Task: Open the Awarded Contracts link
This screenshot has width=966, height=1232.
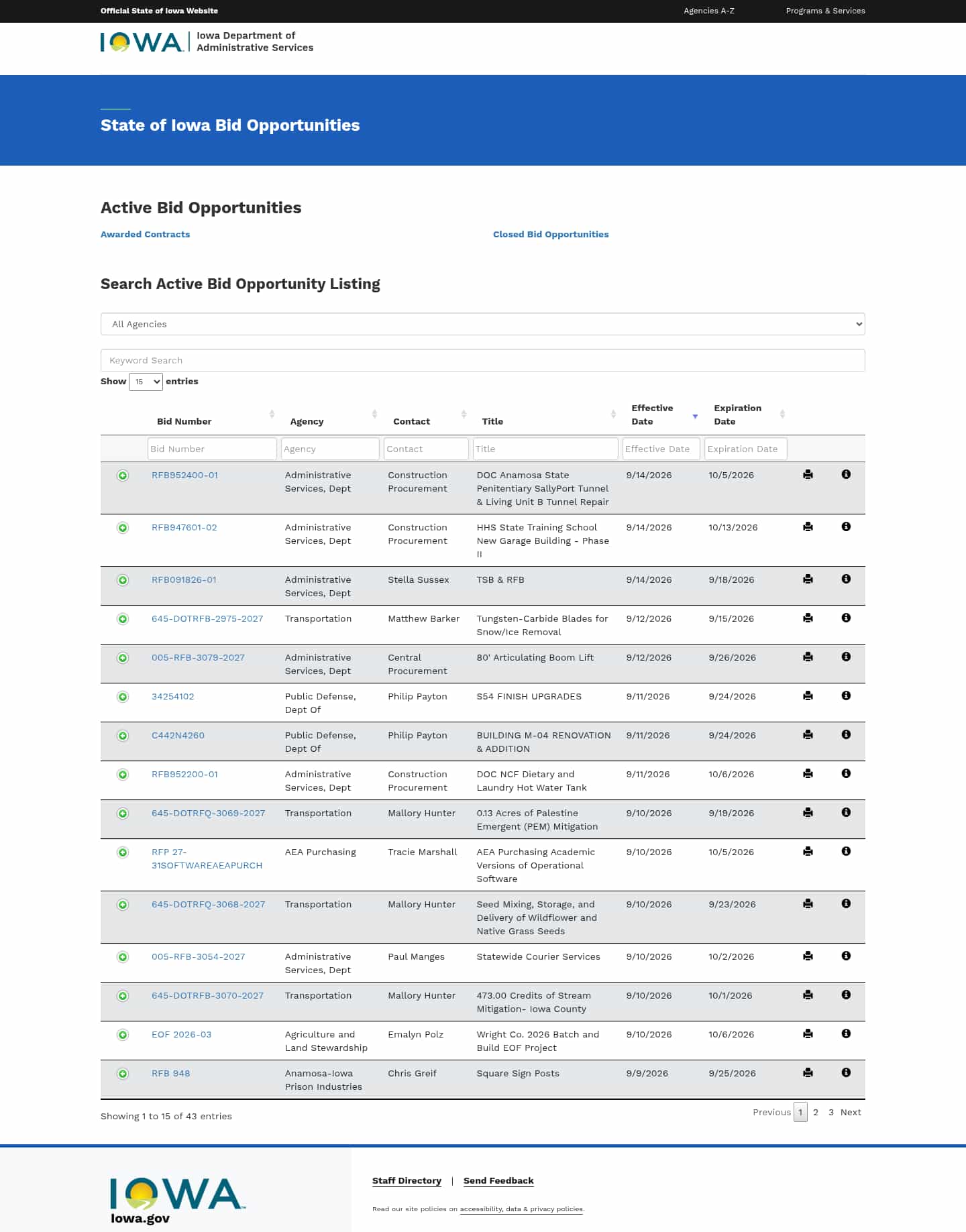Action: (x=145, y=234)
